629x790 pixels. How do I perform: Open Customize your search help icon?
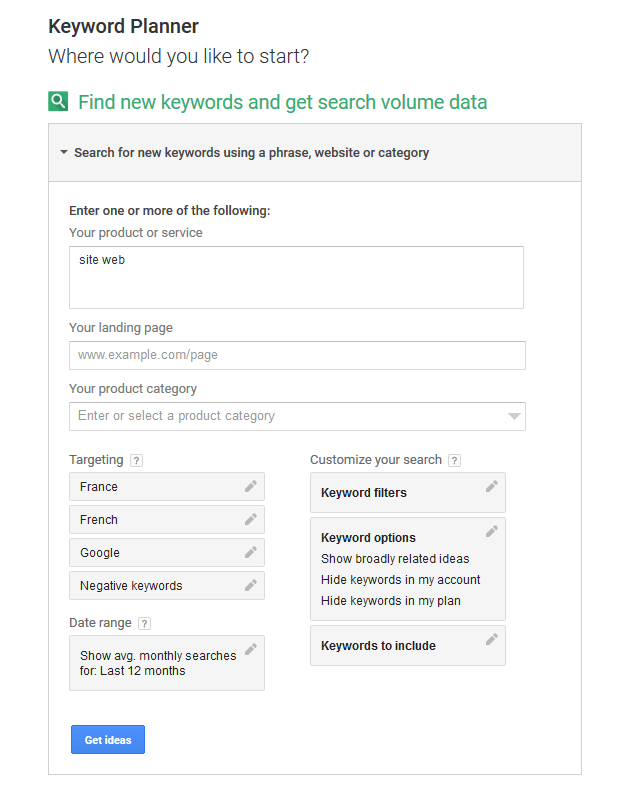454,461
